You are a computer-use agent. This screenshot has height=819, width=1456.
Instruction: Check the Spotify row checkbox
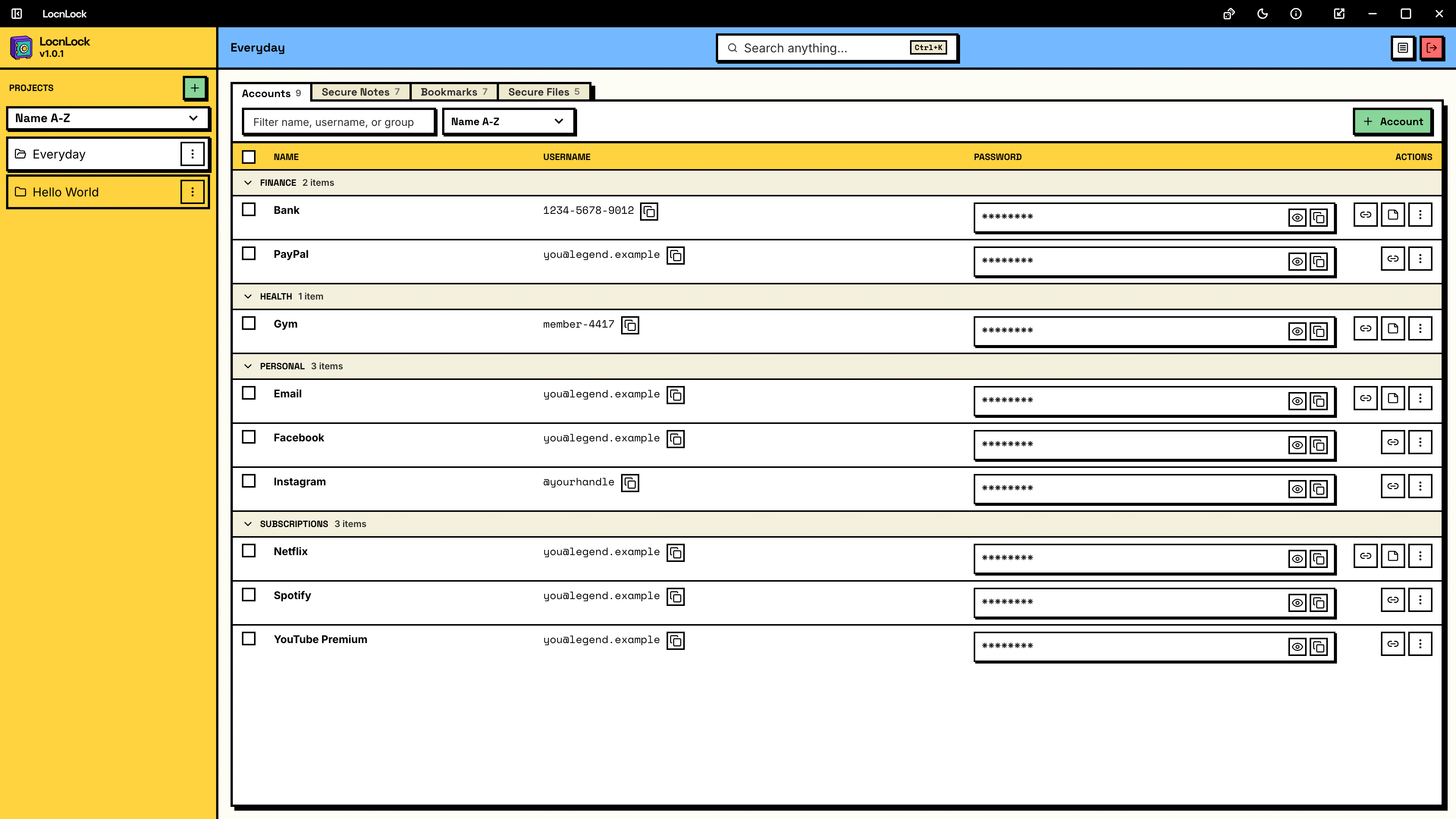coord(249,595)
